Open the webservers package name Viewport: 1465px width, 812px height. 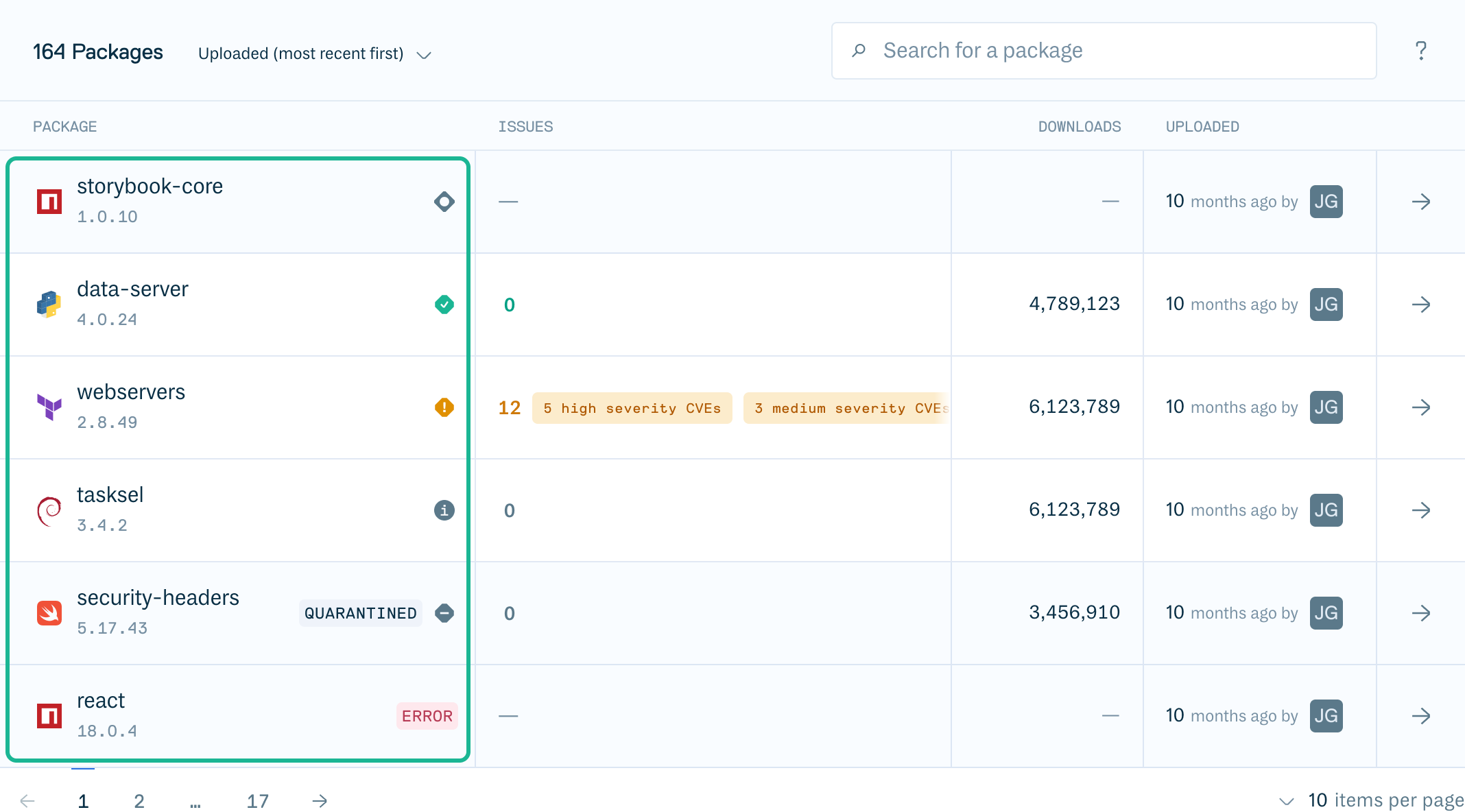click(131, 392)
